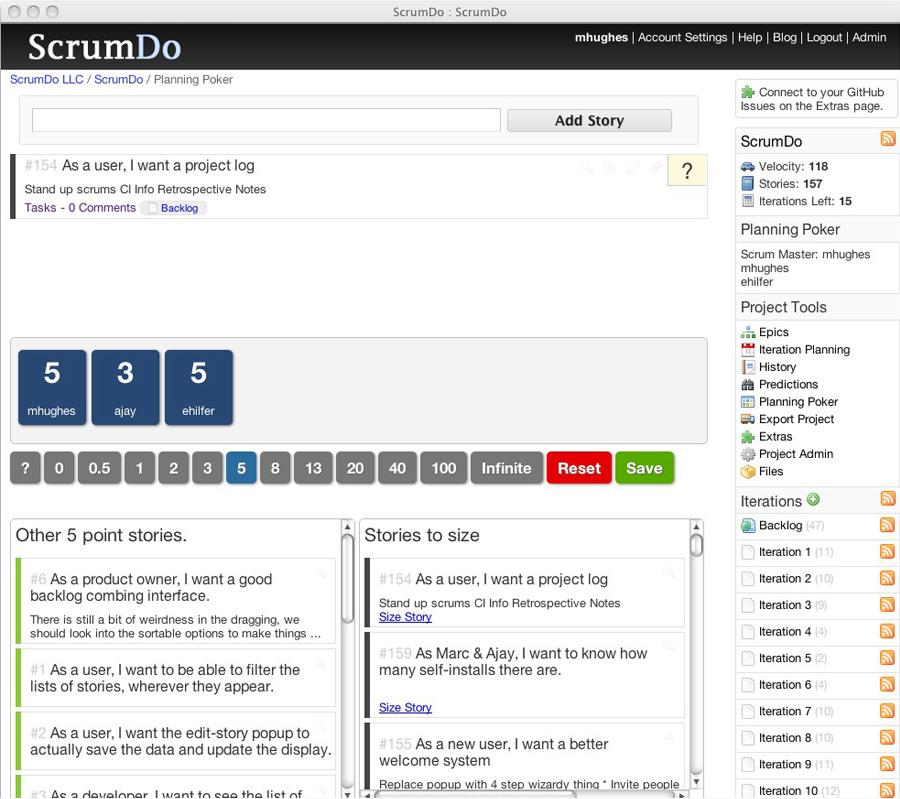Select the 13 point card
This screenshot has width=900, height=799.
point(313,468)
